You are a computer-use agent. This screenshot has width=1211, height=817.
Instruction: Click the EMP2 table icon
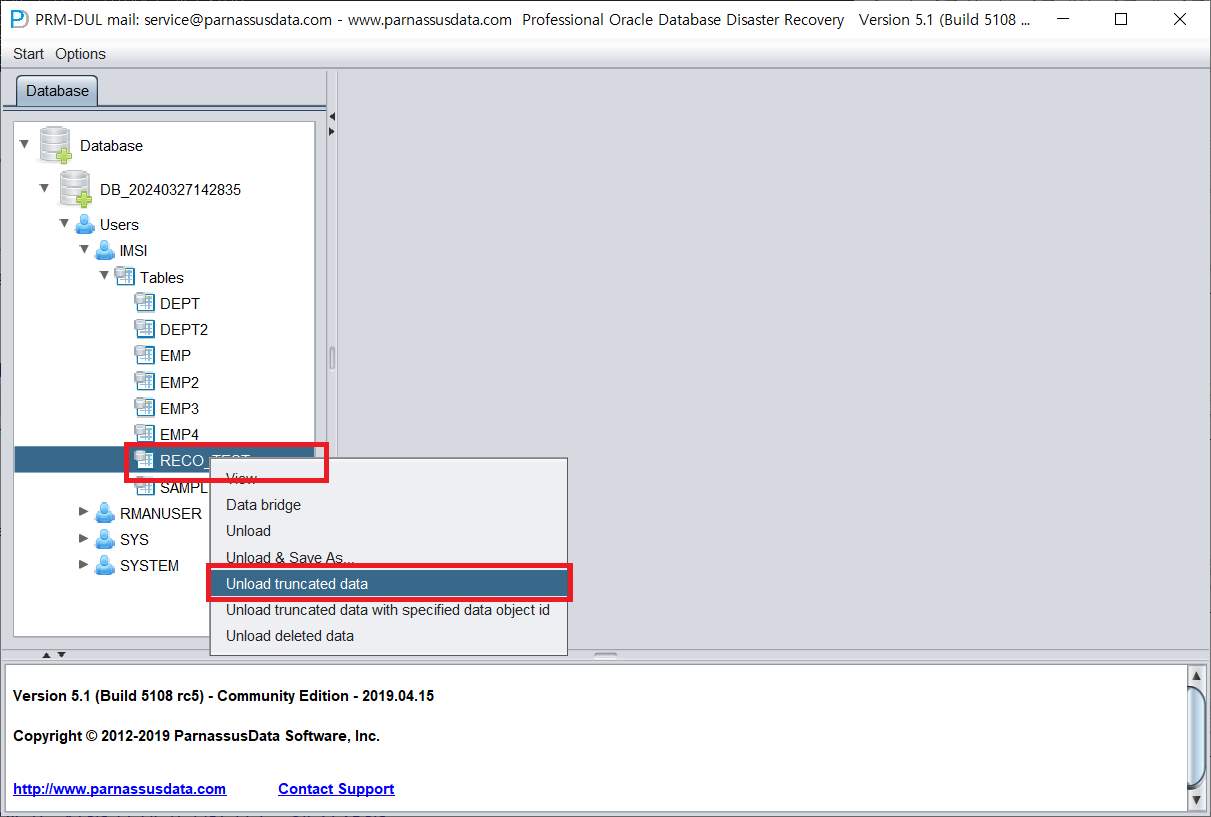coord(144,382)
